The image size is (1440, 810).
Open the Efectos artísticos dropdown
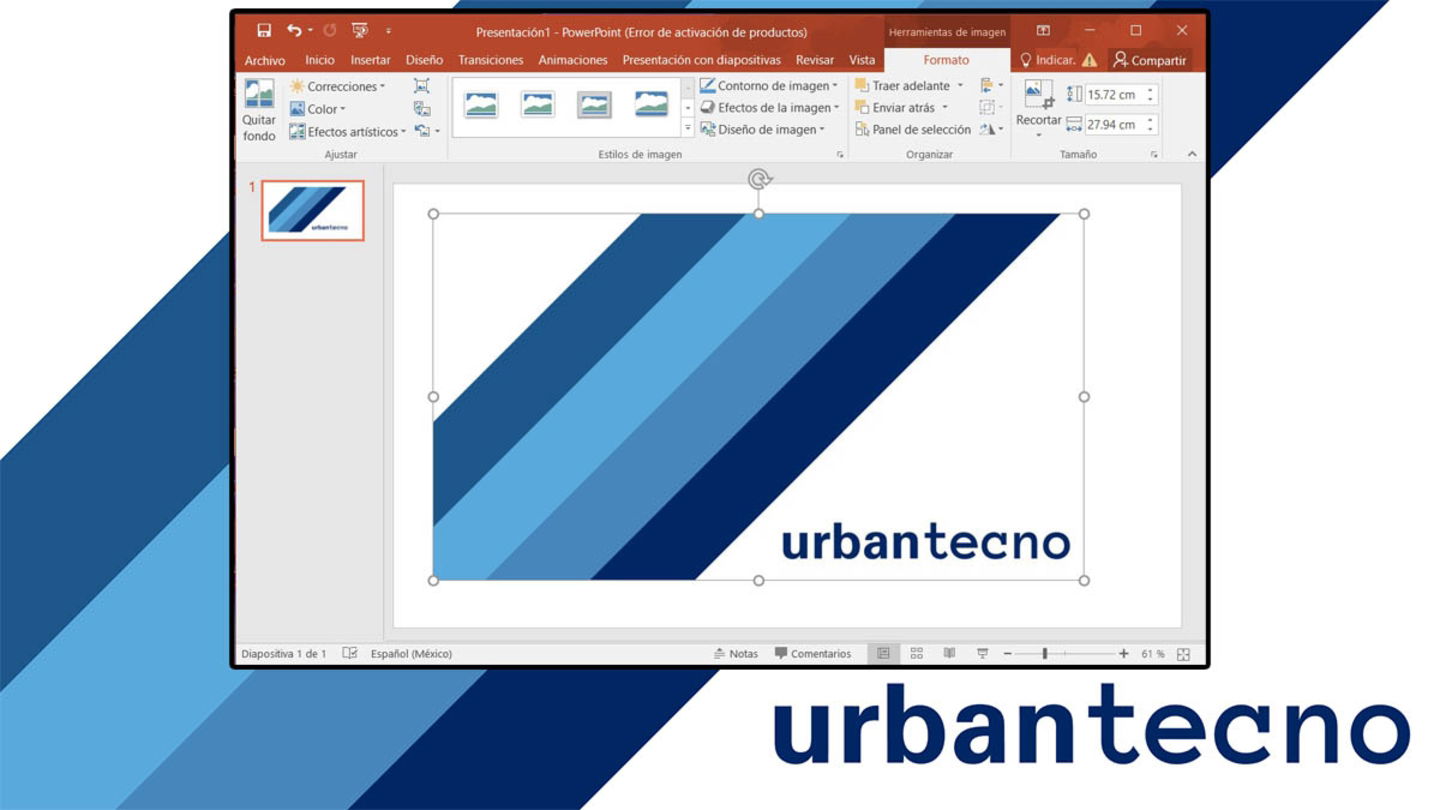point(347,131)
